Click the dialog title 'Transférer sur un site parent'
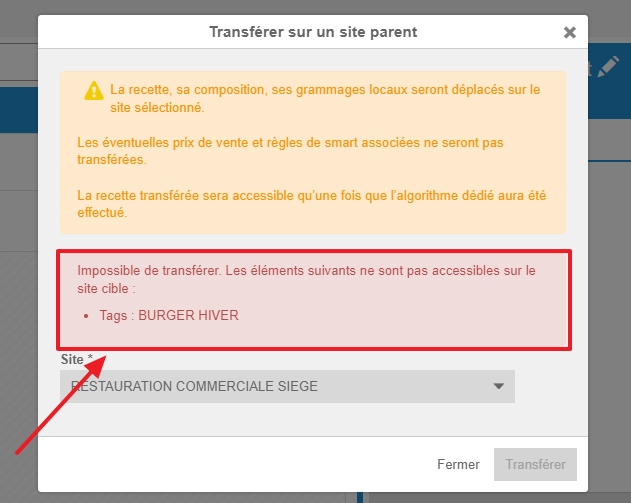631x503 pixels. point(313,32)
